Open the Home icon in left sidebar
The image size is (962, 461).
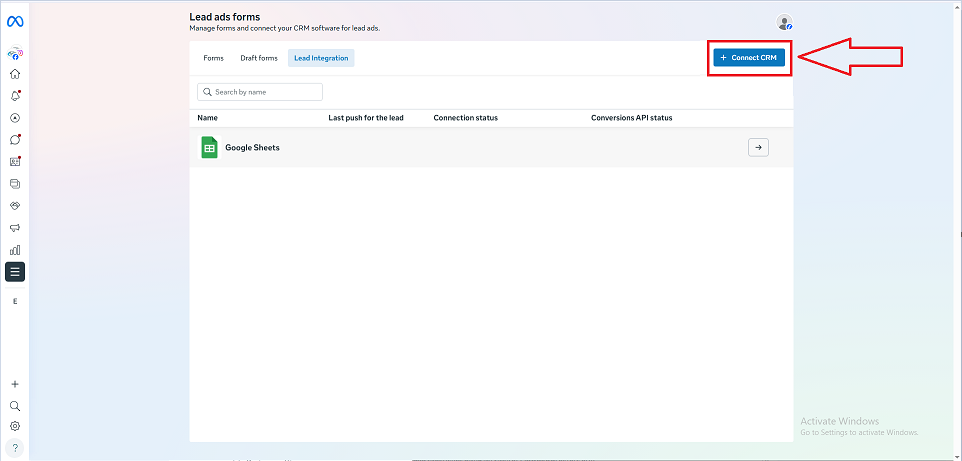tap(15, 74)
